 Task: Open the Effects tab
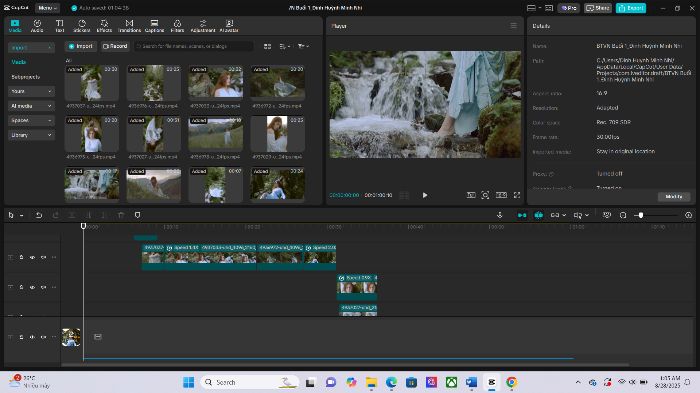(x=104, y=26)
